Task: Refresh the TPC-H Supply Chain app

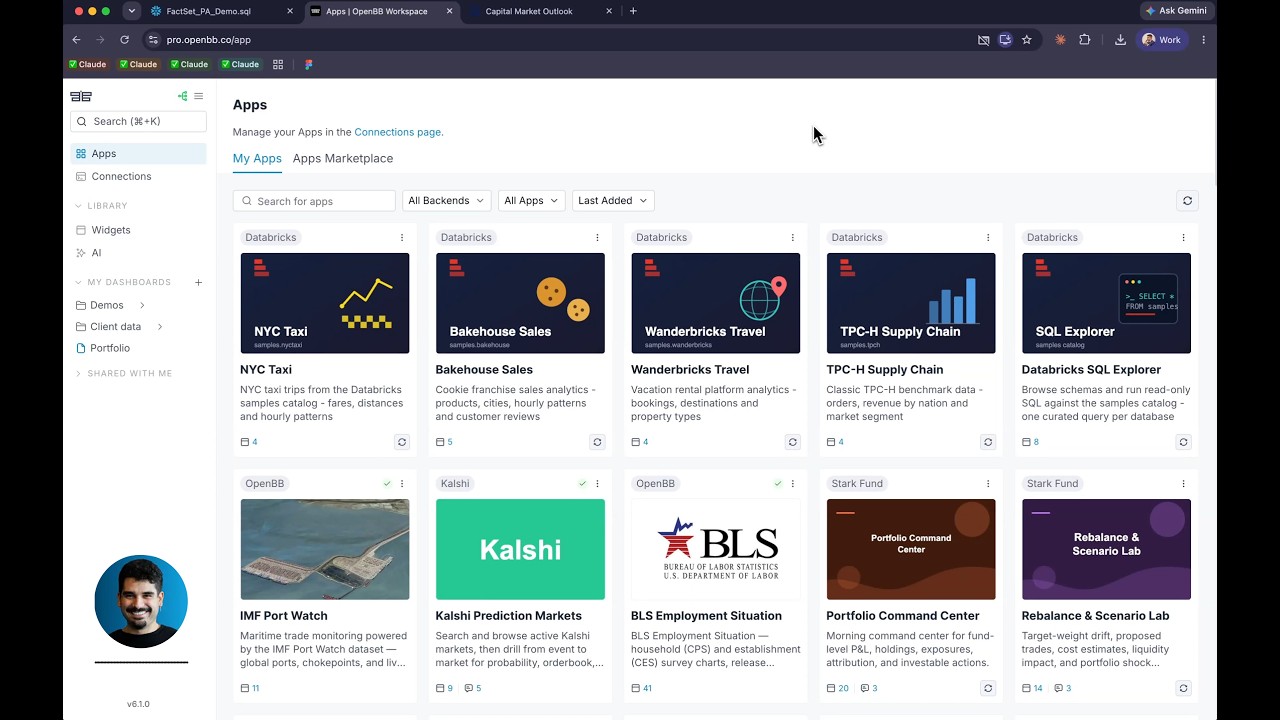Action: click(x=988, y=442)
